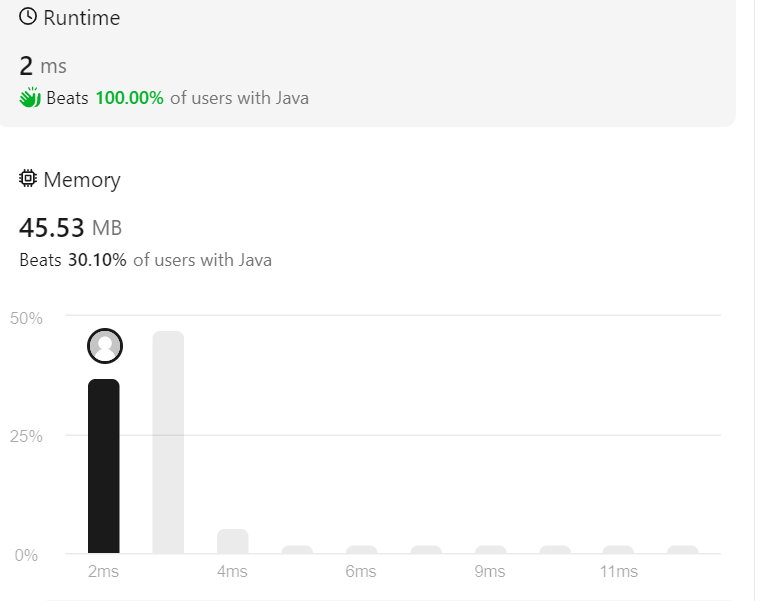Click the 25% gridline label
771x601 pixels.
tap(26, 436)
